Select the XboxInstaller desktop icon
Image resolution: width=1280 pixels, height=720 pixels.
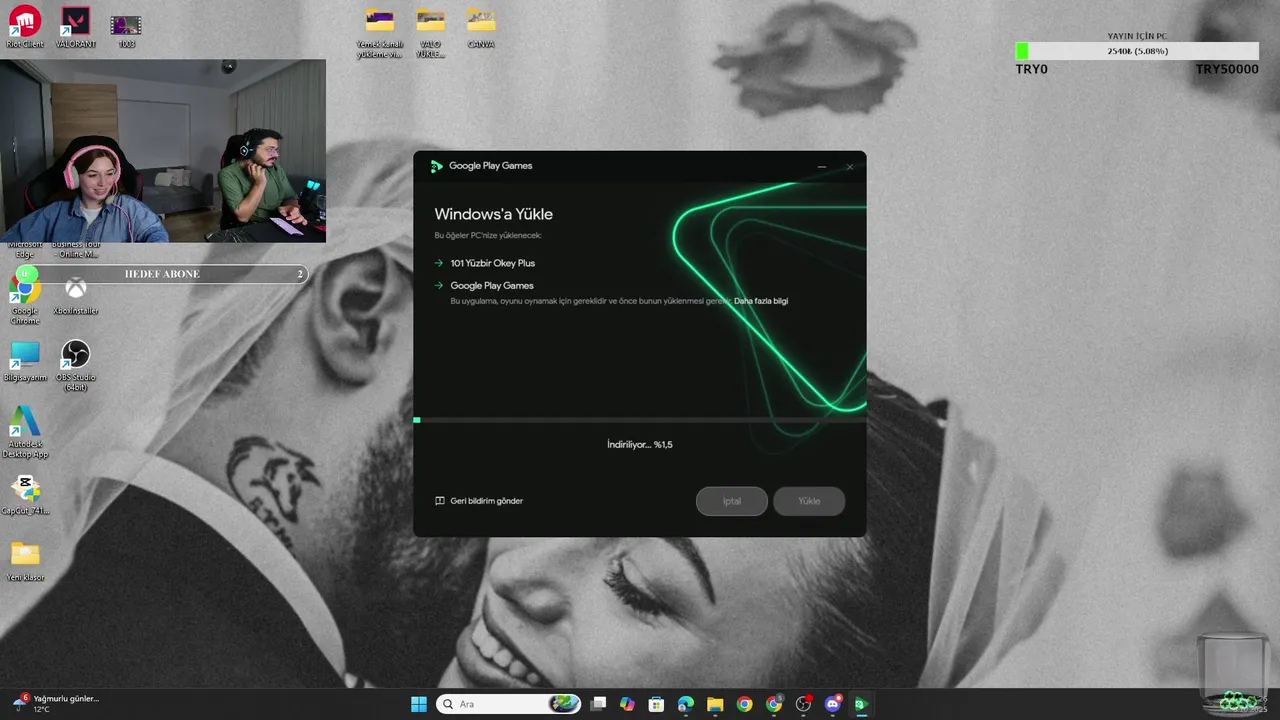(x=76, y=297)
